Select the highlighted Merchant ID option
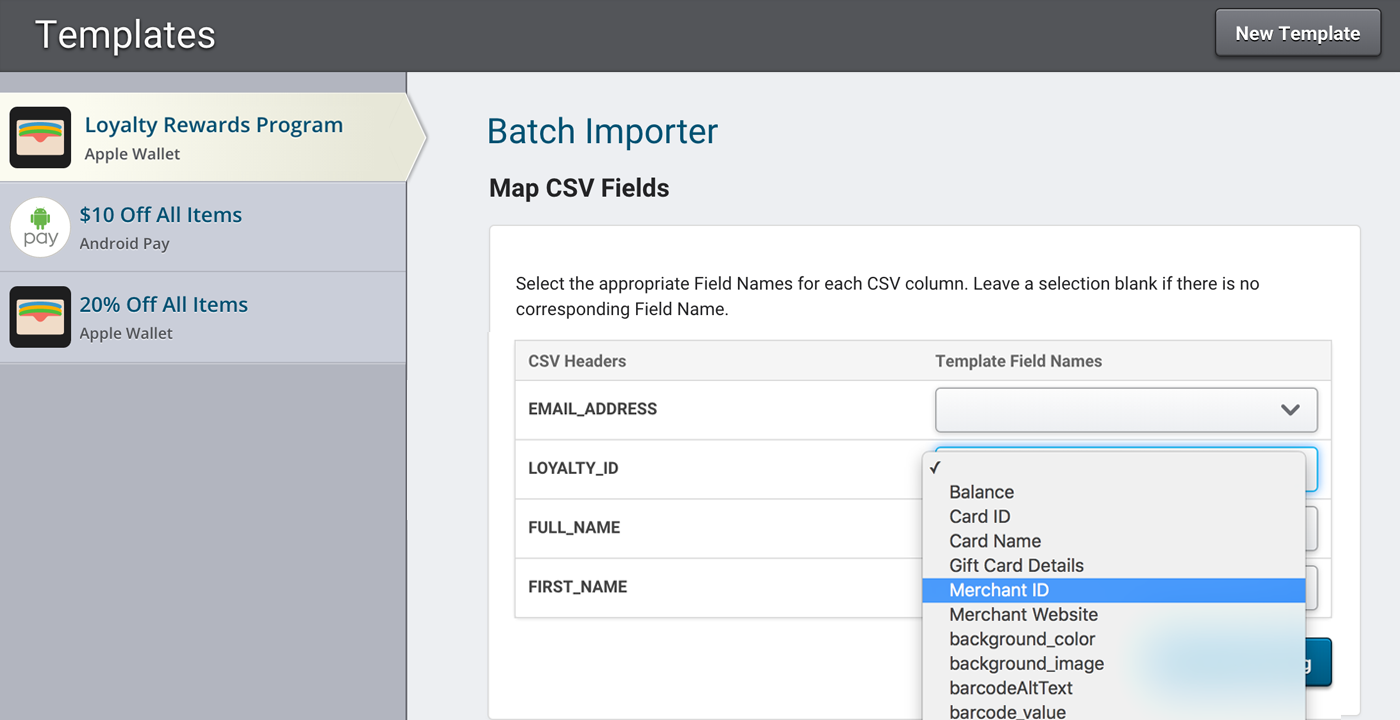Image resolution: width=1400 pixels, height=720 pixels. 998,590
